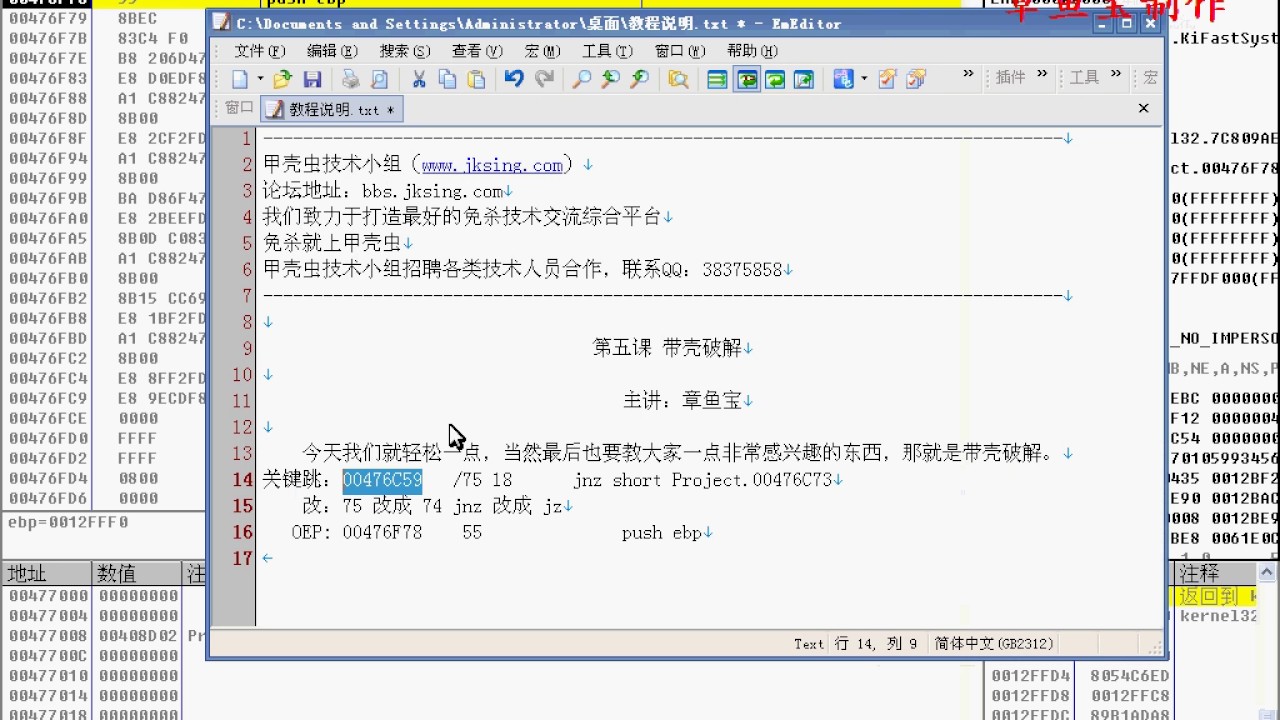Undo the last edit

[514, 79]
